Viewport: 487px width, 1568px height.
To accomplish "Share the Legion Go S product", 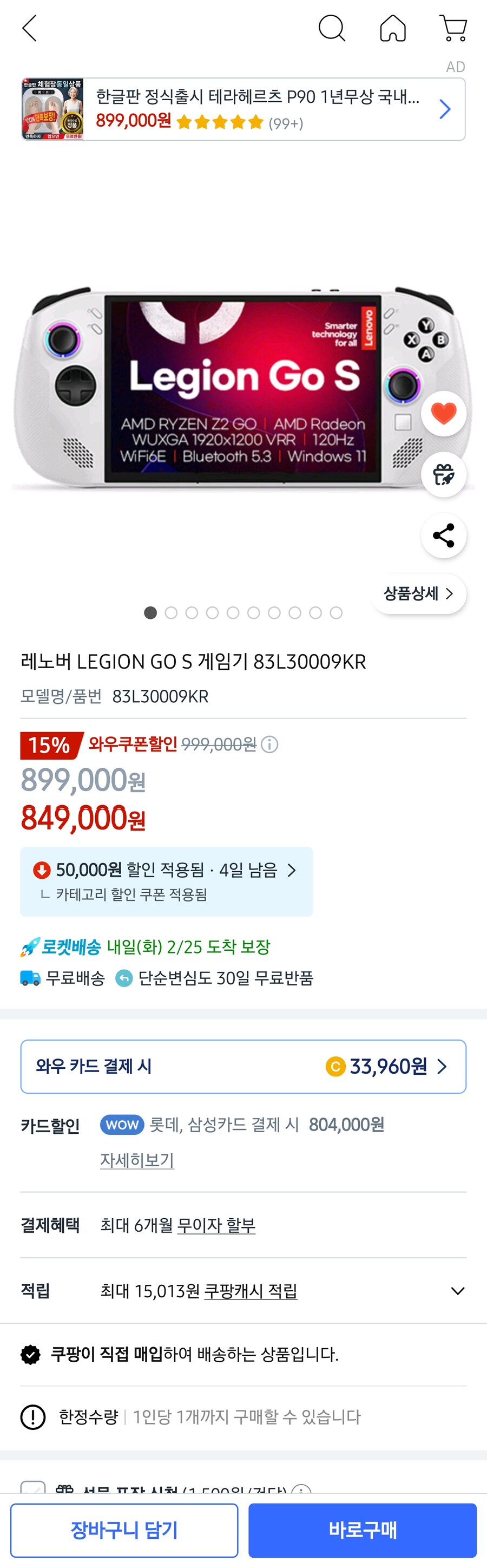I will pos(443,534).
